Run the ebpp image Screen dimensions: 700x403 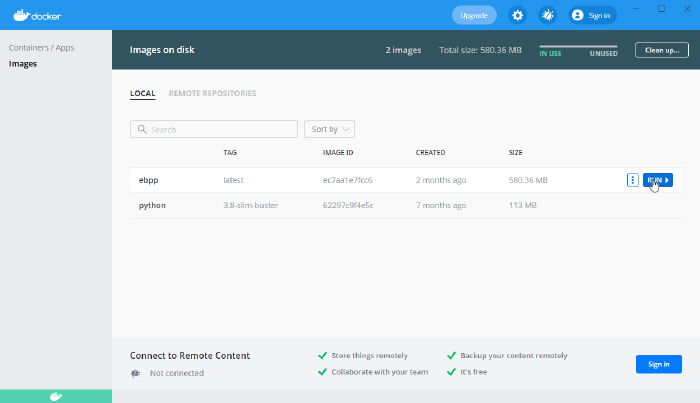[x=657, y=180]
